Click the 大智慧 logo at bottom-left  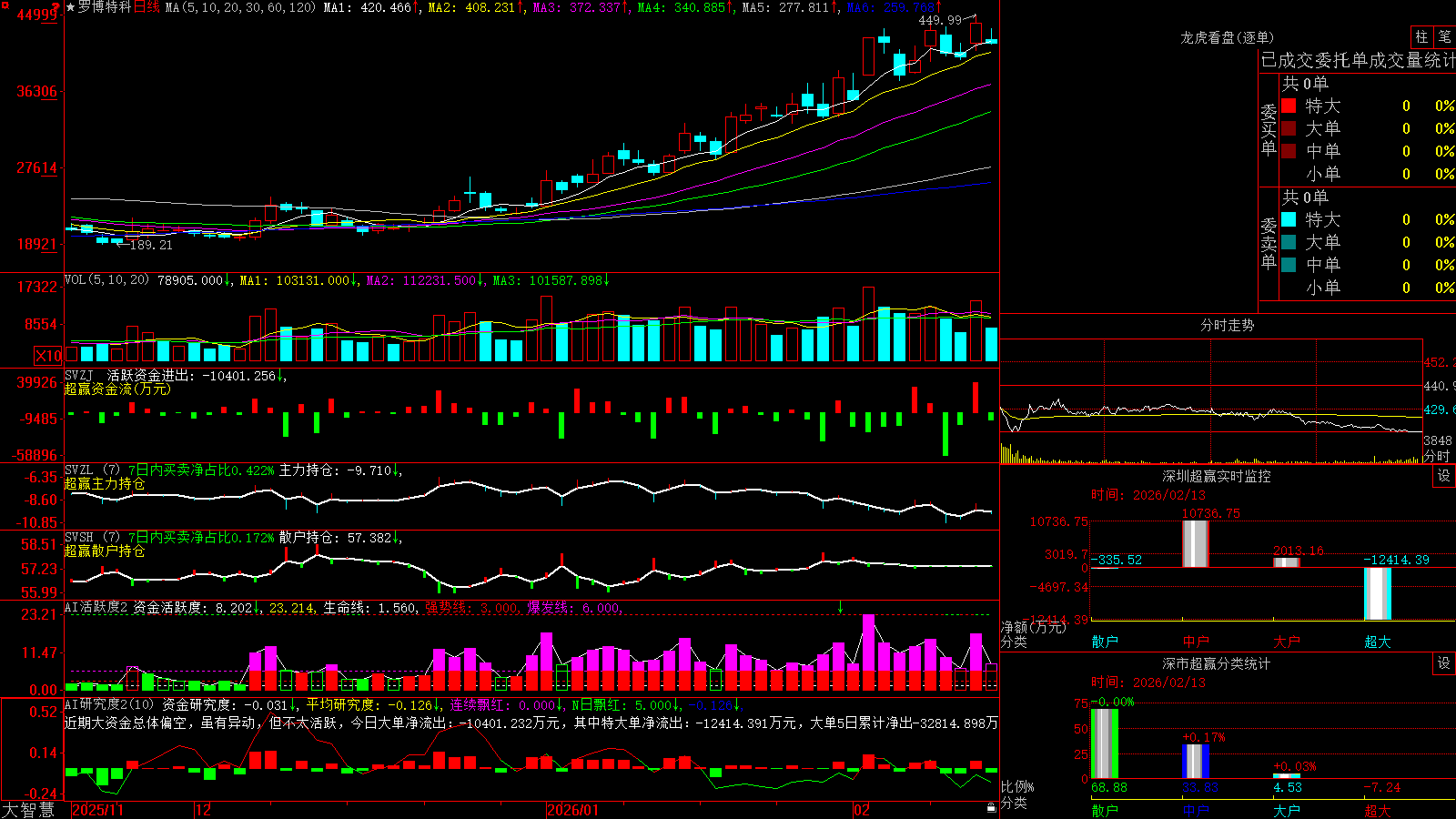point(28,810)
